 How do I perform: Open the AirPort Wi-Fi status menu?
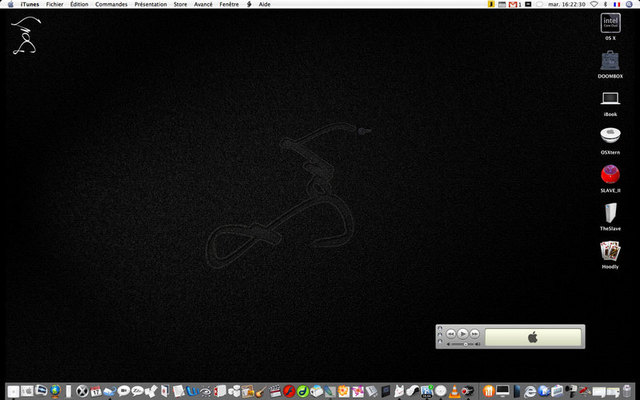point(594,4)
